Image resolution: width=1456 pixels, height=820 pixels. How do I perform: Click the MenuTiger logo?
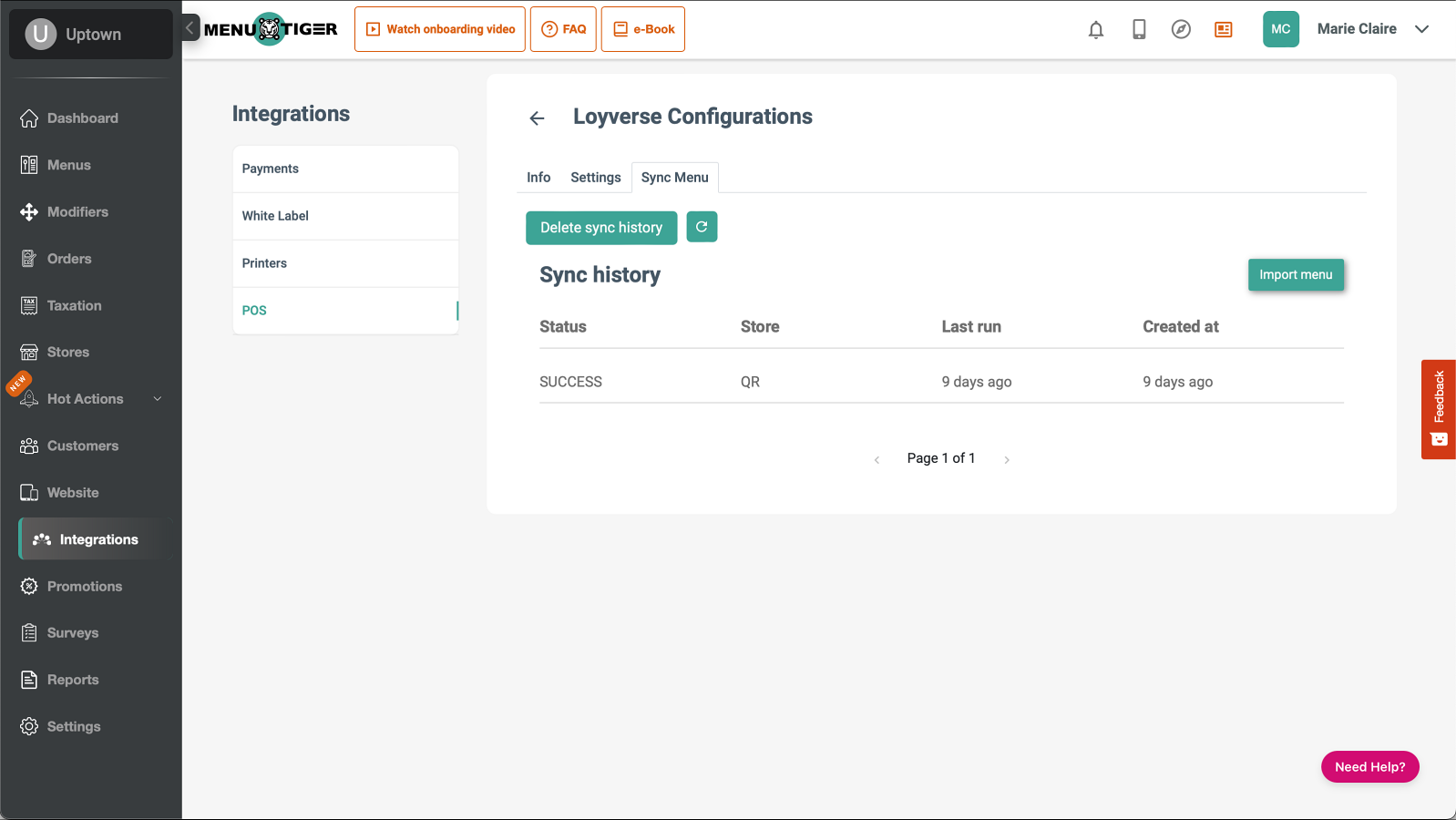pos(271,29)
